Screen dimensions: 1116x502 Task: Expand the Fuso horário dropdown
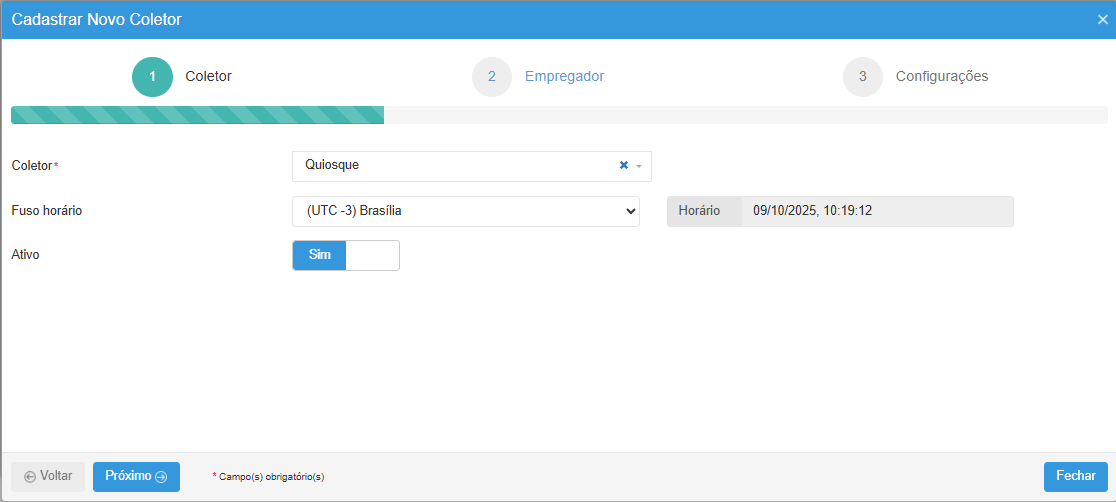point(630,211)
